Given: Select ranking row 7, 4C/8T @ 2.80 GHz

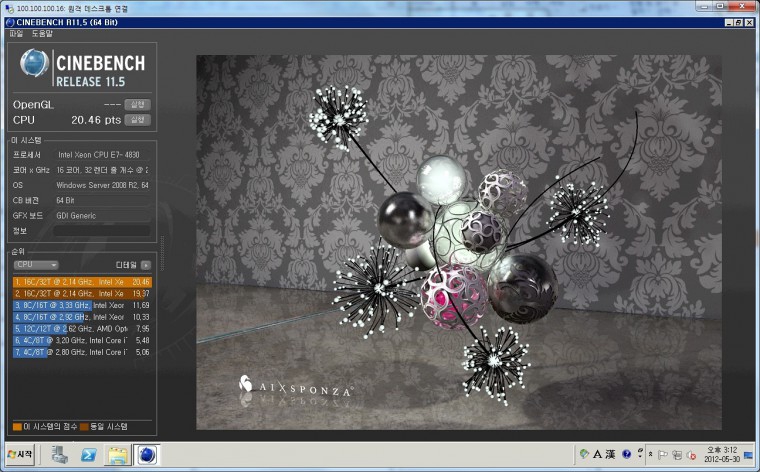Looking at the screenshot, I should [82, 352].
